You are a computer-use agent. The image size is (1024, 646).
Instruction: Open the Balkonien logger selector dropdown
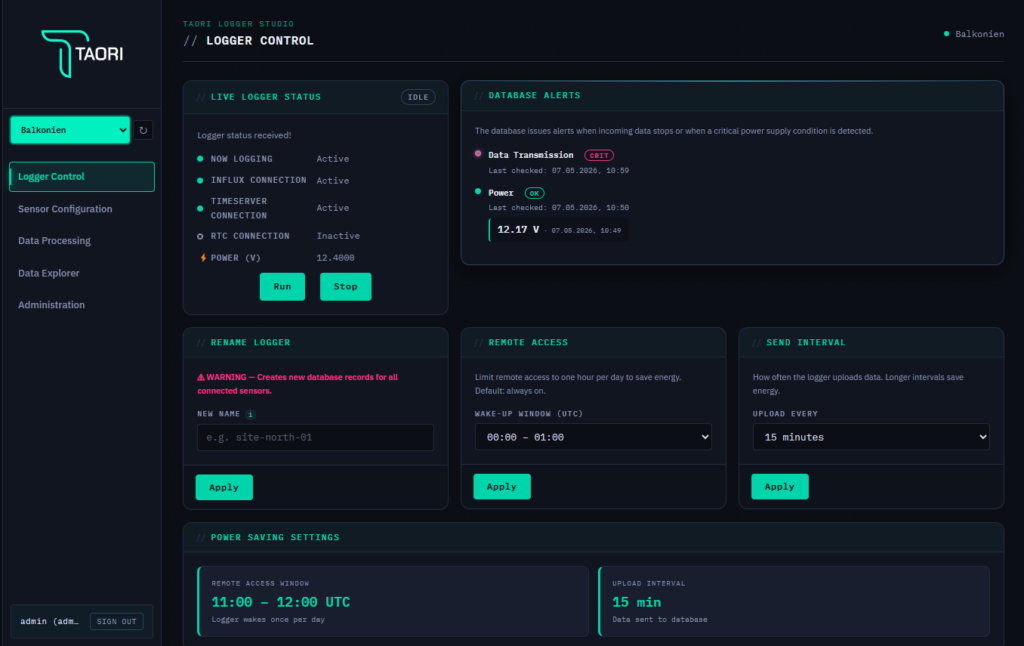pyautogui.click(x=70, y=130)
